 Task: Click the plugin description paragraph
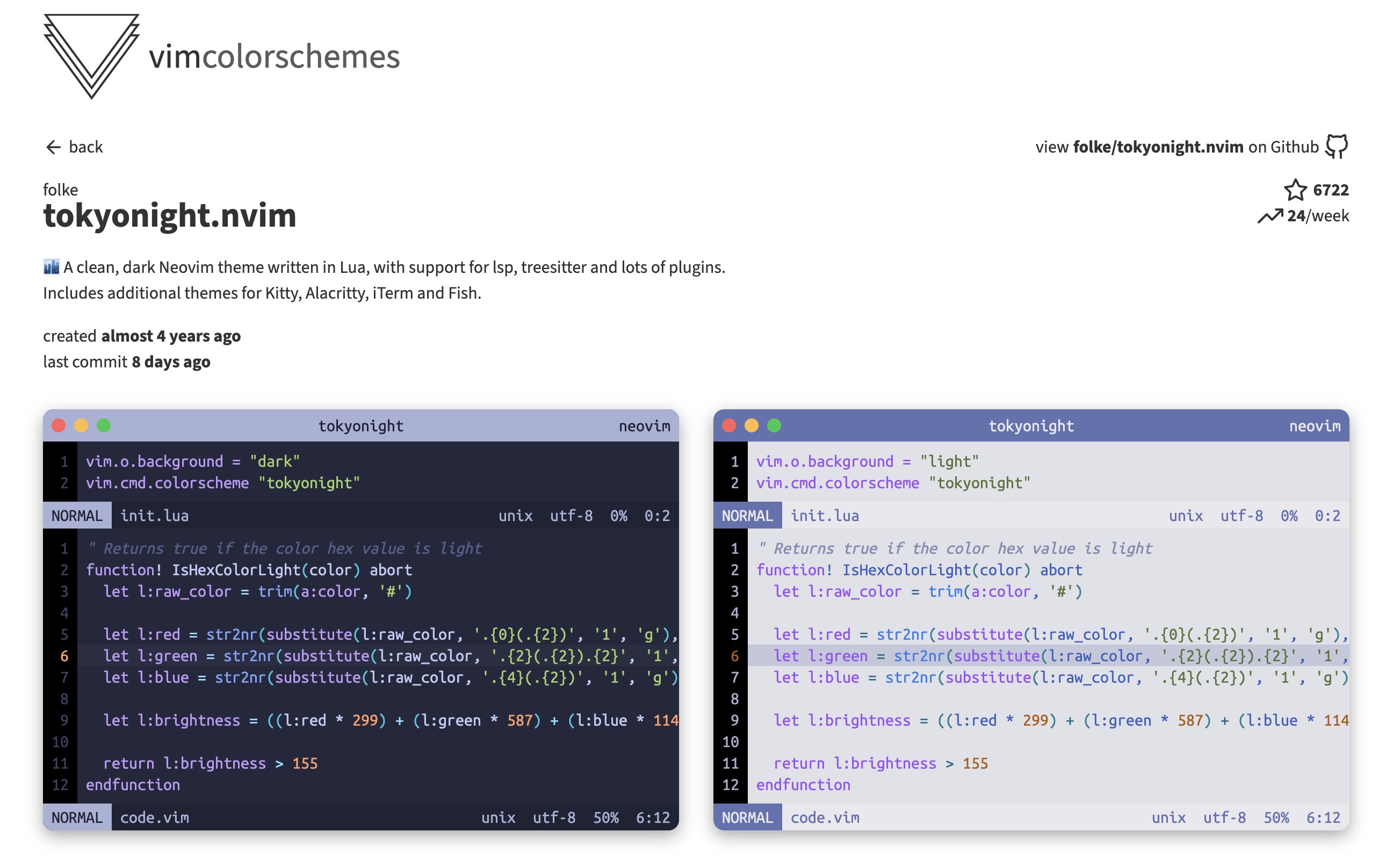pos(384,280)
